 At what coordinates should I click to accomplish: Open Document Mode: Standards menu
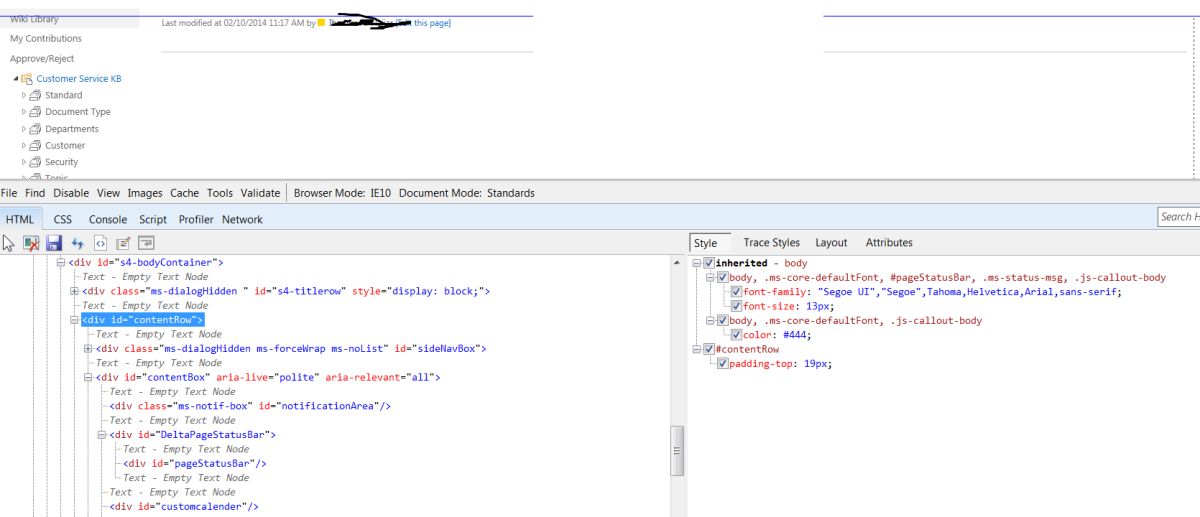467,193
